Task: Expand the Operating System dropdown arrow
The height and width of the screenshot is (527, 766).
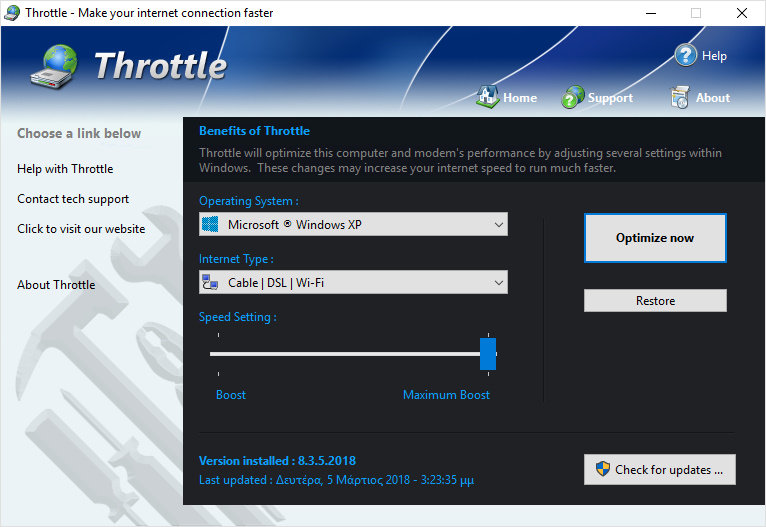Action: click(x=498, y=225)
